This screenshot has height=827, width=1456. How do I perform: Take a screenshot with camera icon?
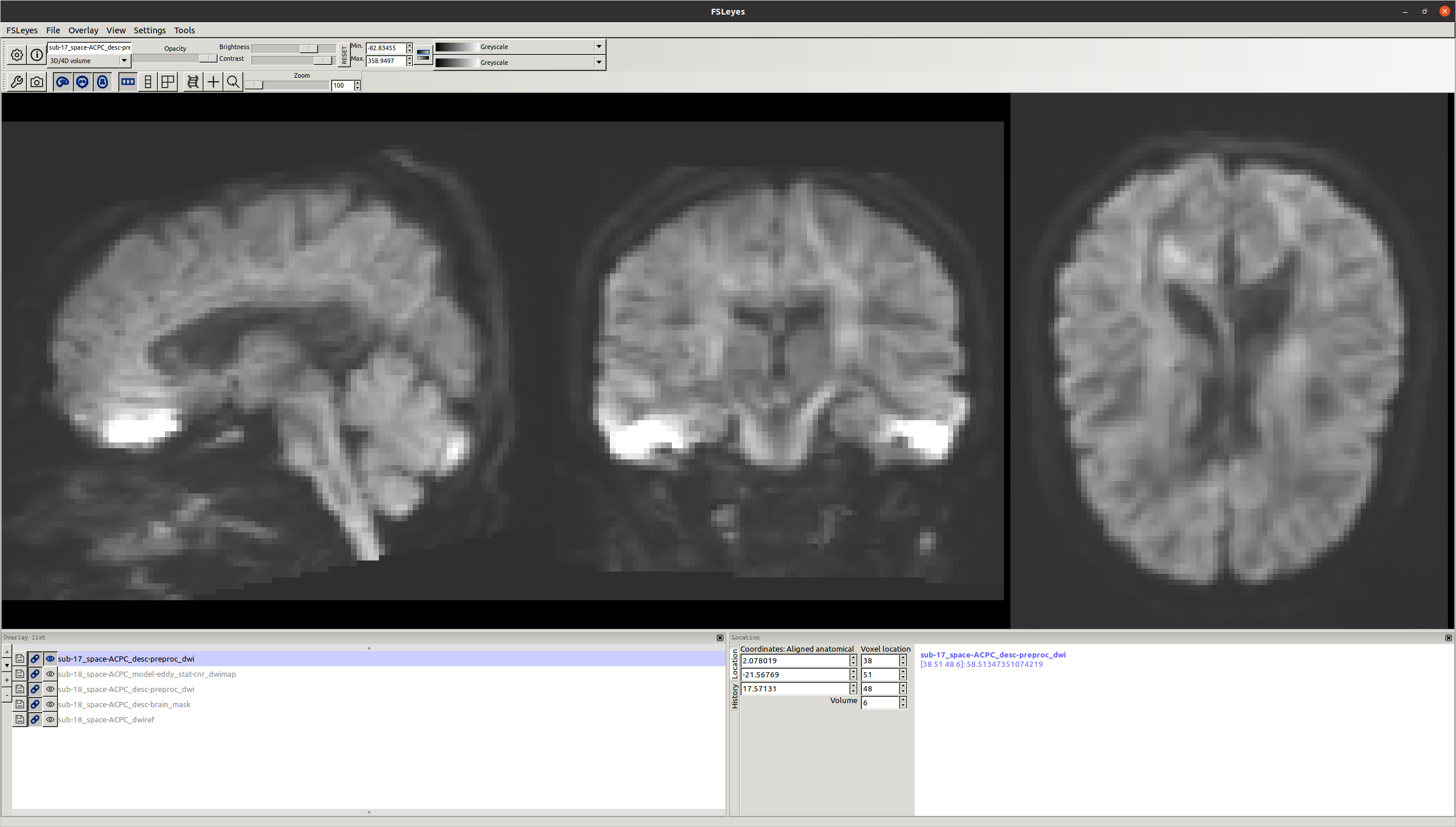pyautogui.click(x=37, y=82)
